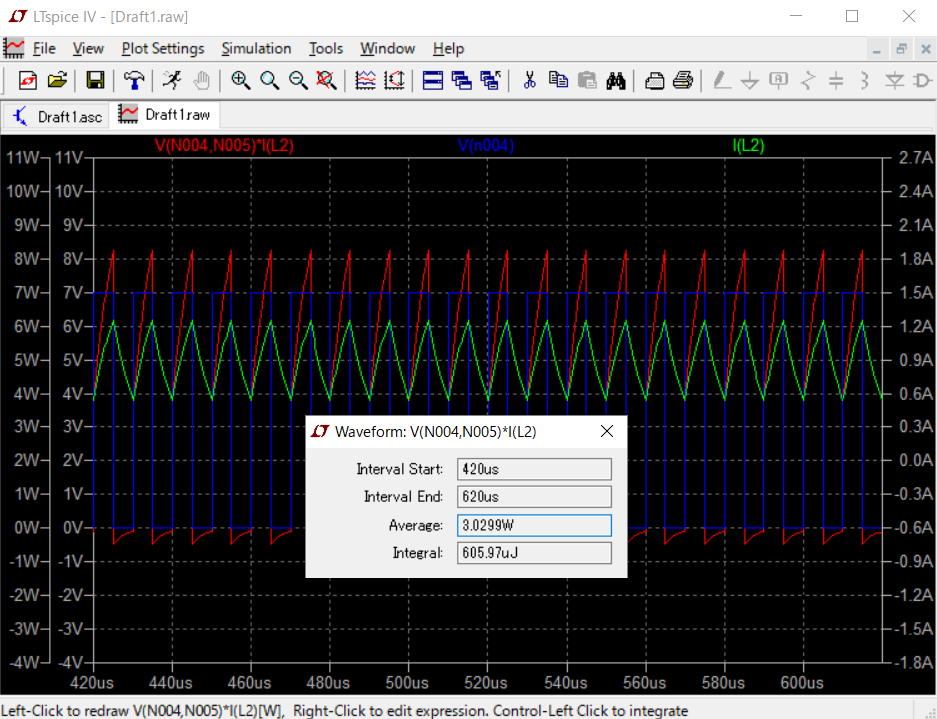The height and width of the screenshot is (719, 937).
Task: Open a file with the folder icon
Action: [x=57, y=80]
